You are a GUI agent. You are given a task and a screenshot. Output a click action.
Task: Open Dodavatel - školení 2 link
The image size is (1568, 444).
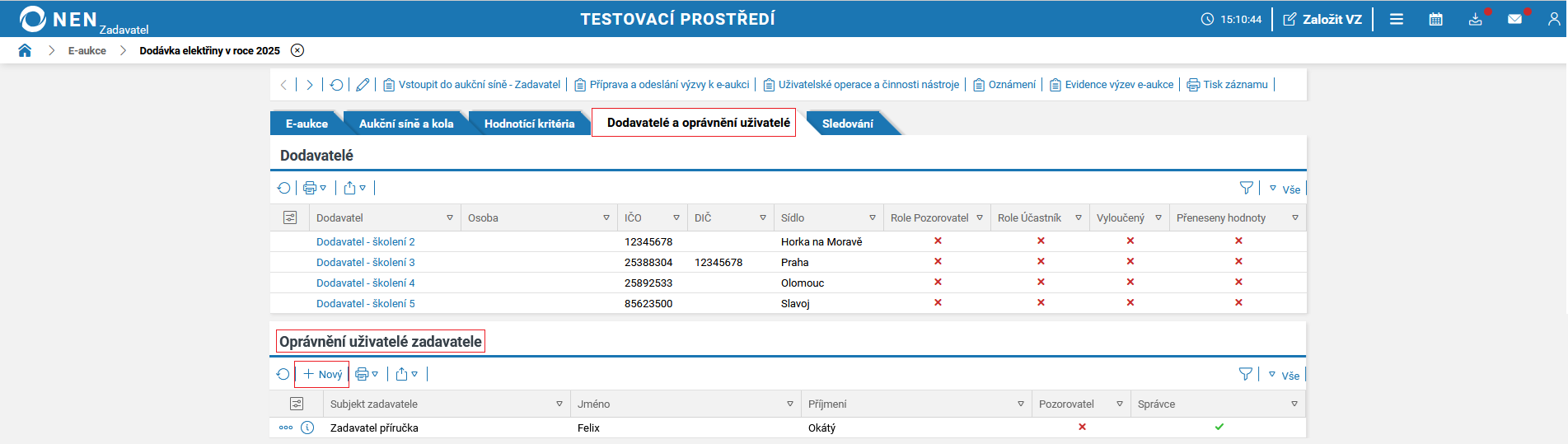(x=366, y=242)
